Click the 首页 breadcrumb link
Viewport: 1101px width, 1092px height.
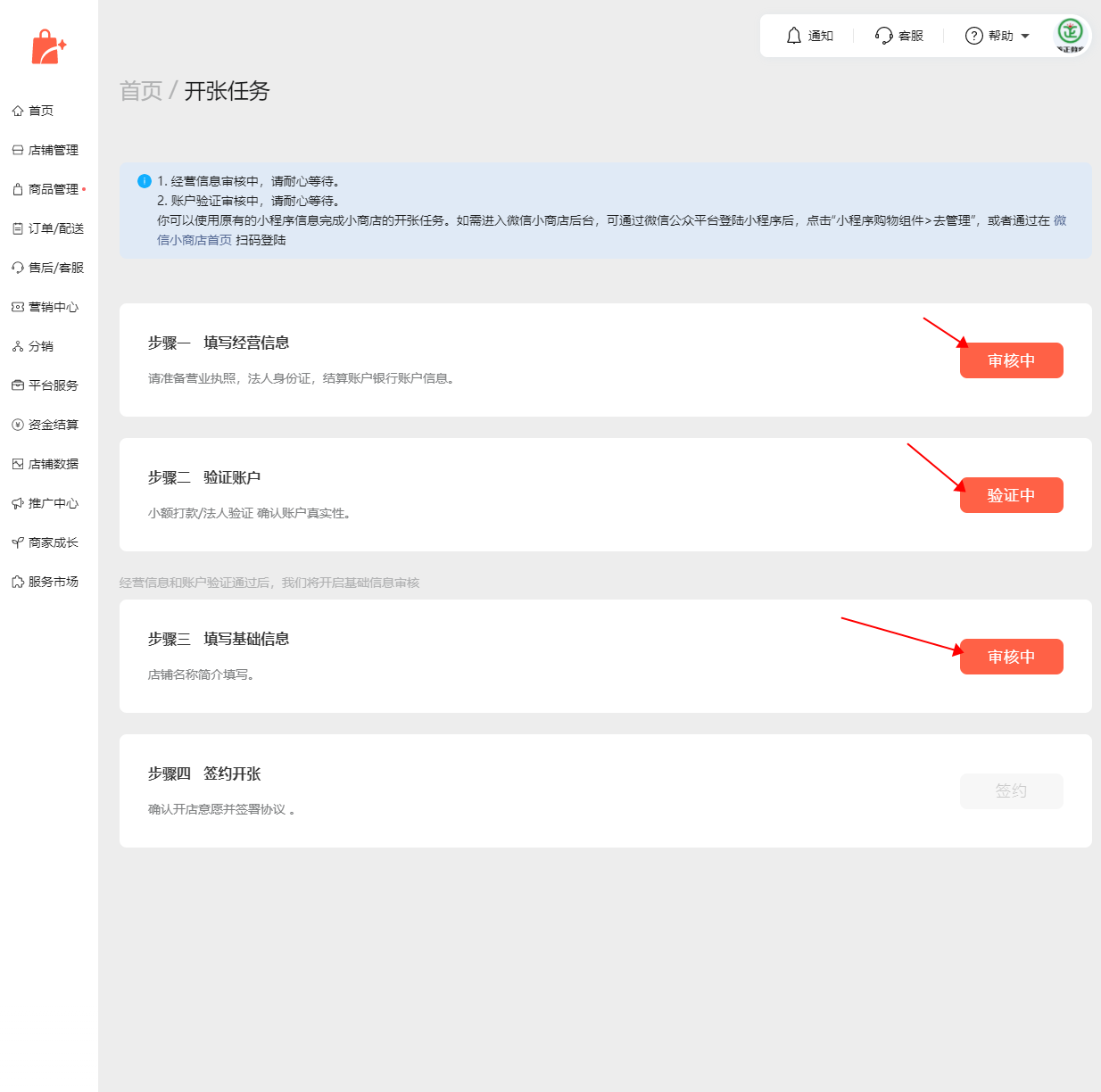click(141, 91)
